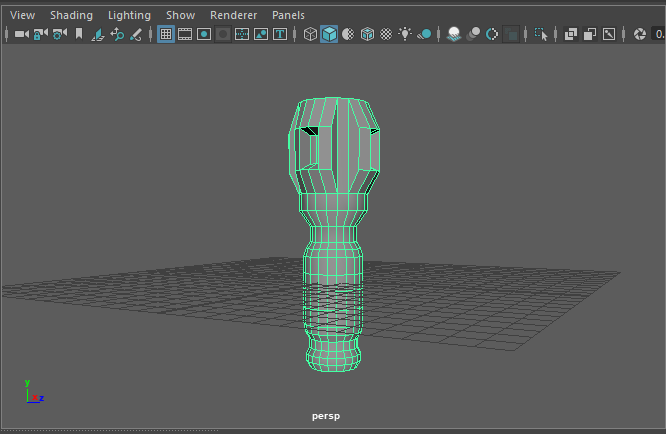
Task: Toggle the Safe Action icon
Action: tap(261, 34)
